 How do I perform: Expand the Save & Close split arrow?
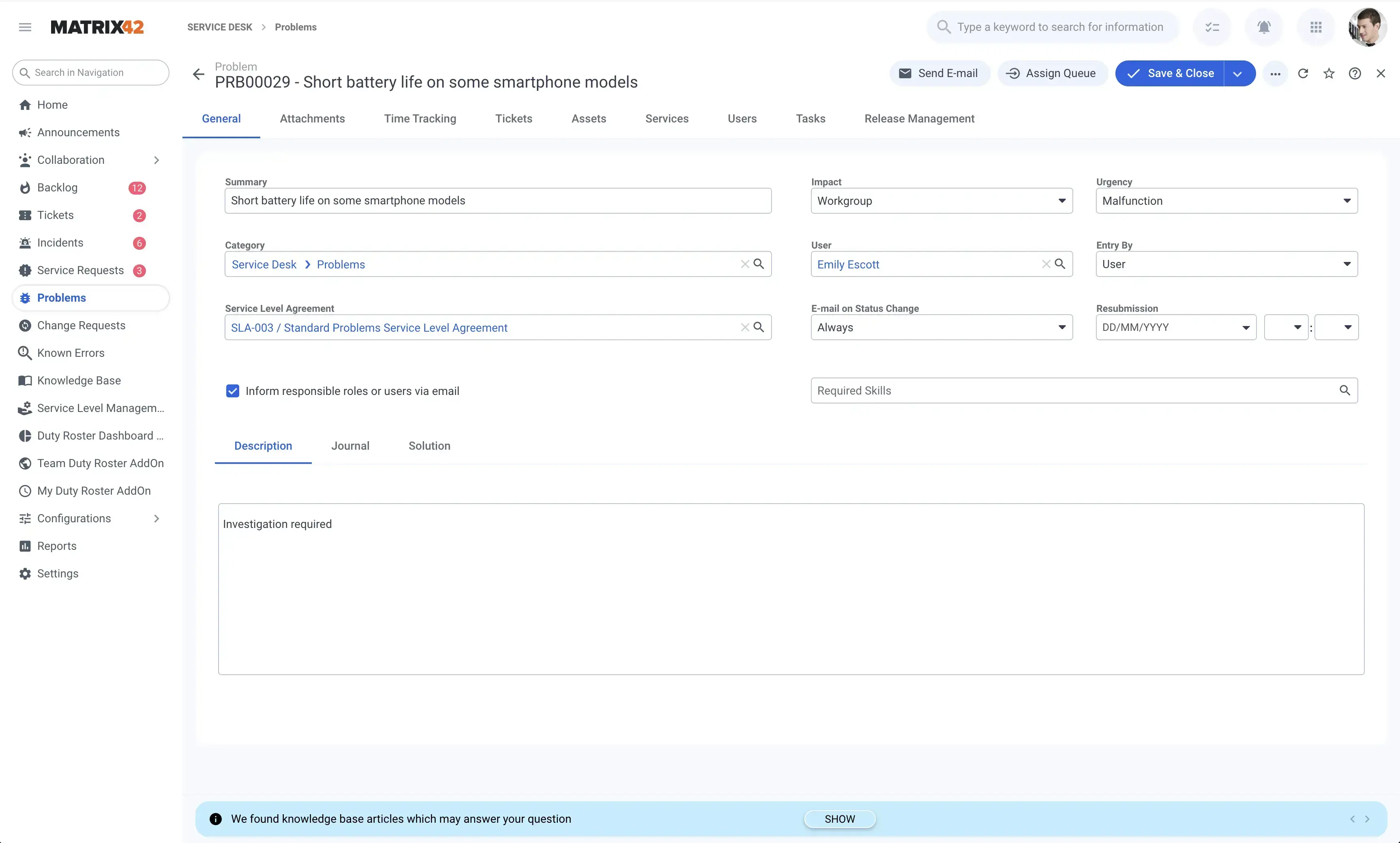[1238, 74]
